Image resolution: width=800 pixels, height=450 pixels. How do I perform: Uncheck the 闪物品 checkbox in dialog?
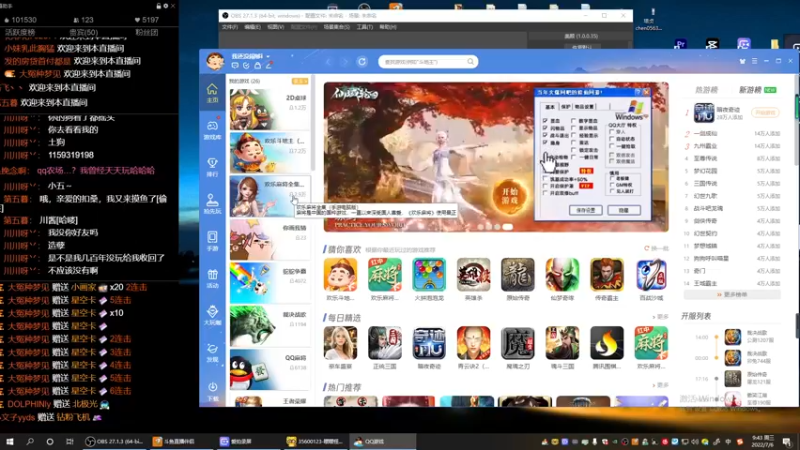[x=545, y=128]
